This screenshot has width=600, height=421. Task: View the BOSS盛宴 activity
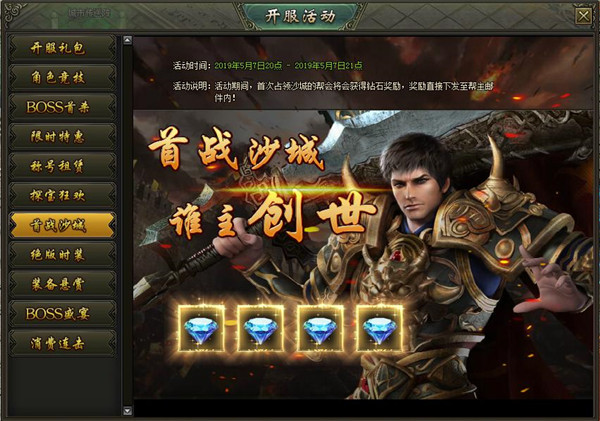pos(62,314)
